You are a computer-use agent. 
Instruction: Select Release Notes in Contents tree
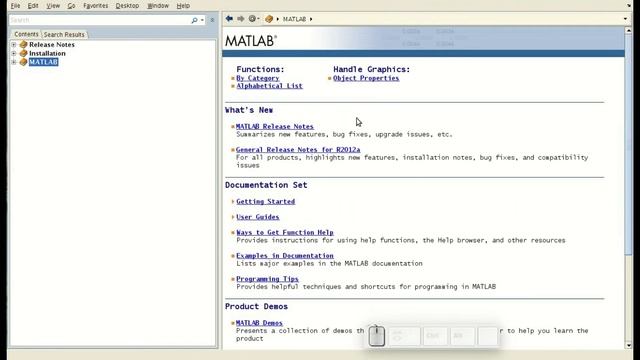52,44
